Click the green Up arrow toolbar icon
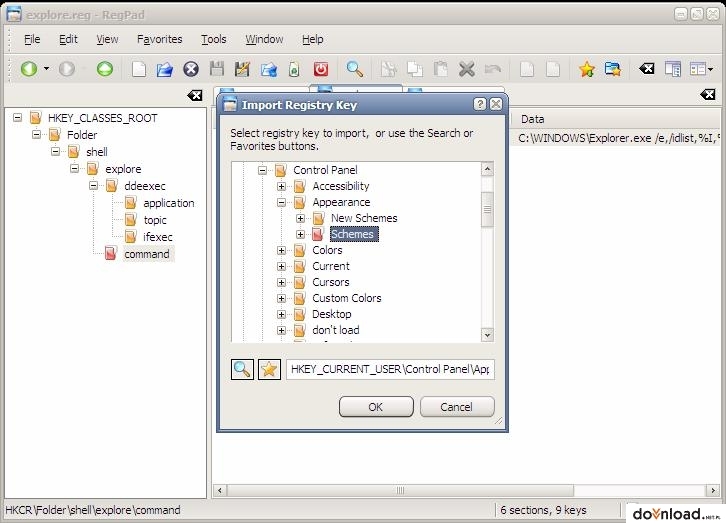726x523 pixels. click(x=105, y=69)
